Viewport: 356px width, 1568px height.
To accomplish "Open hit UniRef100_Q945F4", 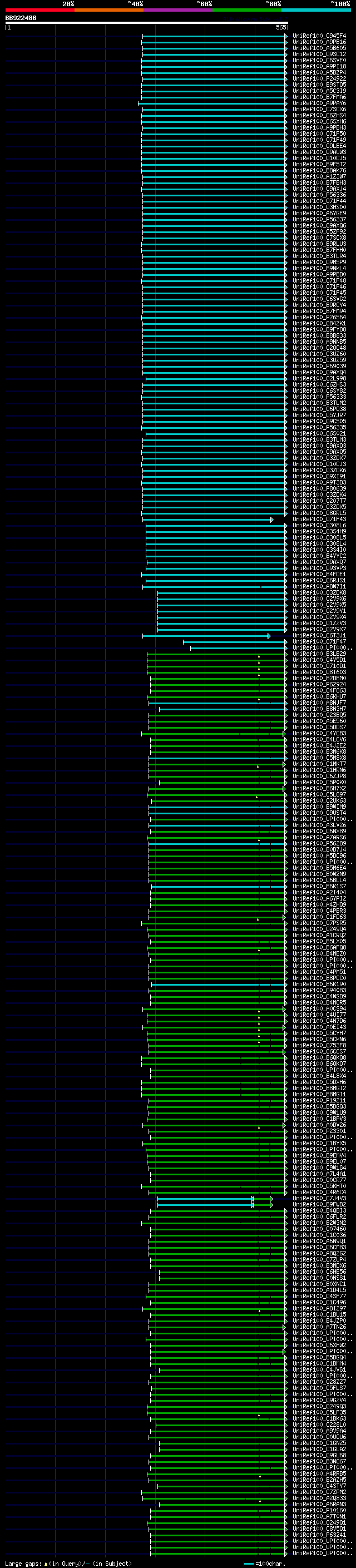I will tap(319, 36).
